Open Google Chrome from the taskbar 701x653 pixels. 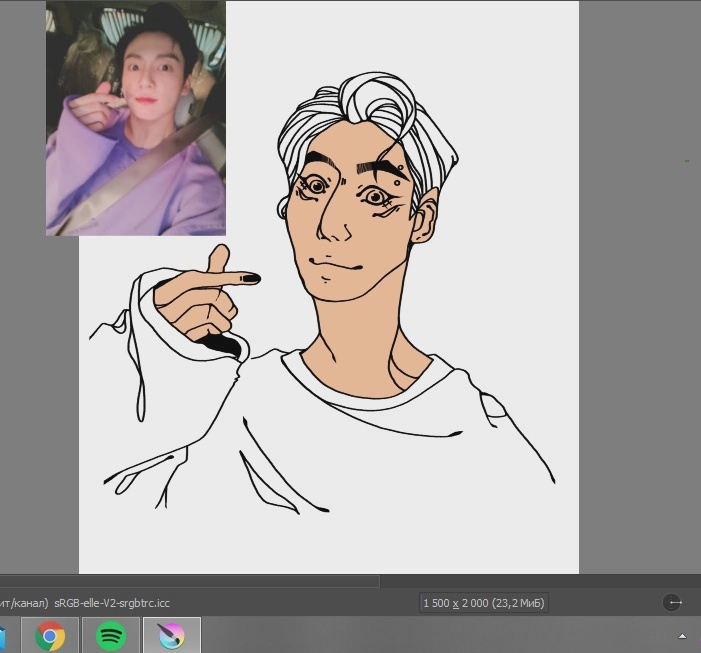click(x=50, y=635)
